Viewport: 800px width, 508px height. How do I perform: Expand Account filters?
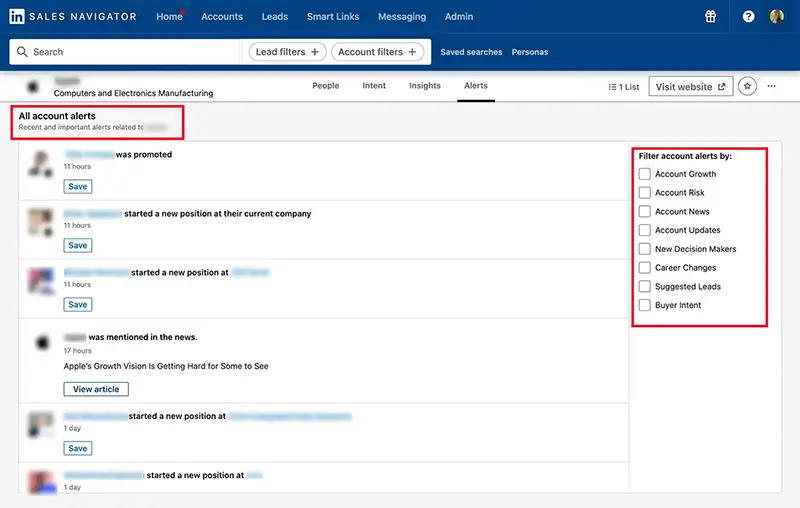tap(377, 52)
